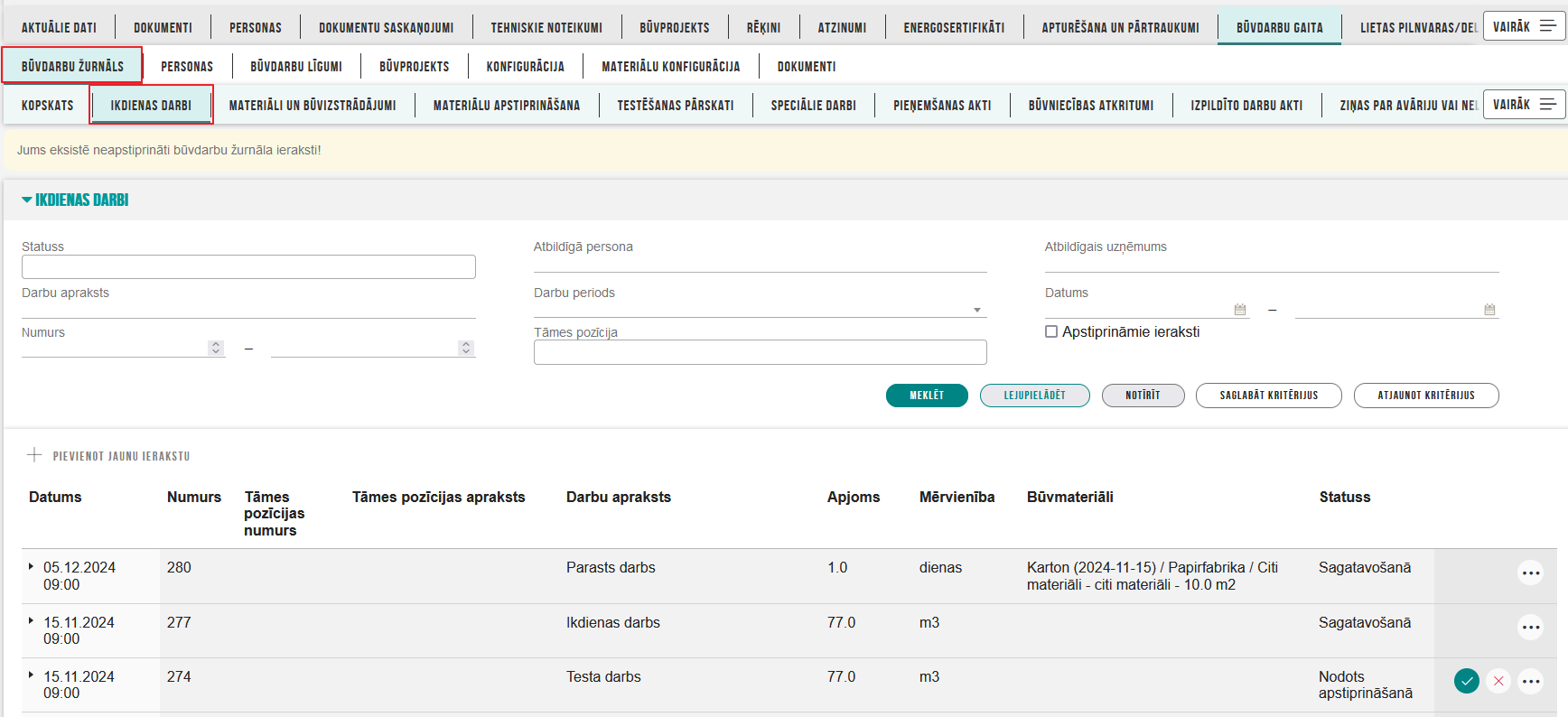Image resolution: width=1568 pixels, height=717 pixels.
Task: Adjust Numurs from-value stepper
Action: point(216,348)
